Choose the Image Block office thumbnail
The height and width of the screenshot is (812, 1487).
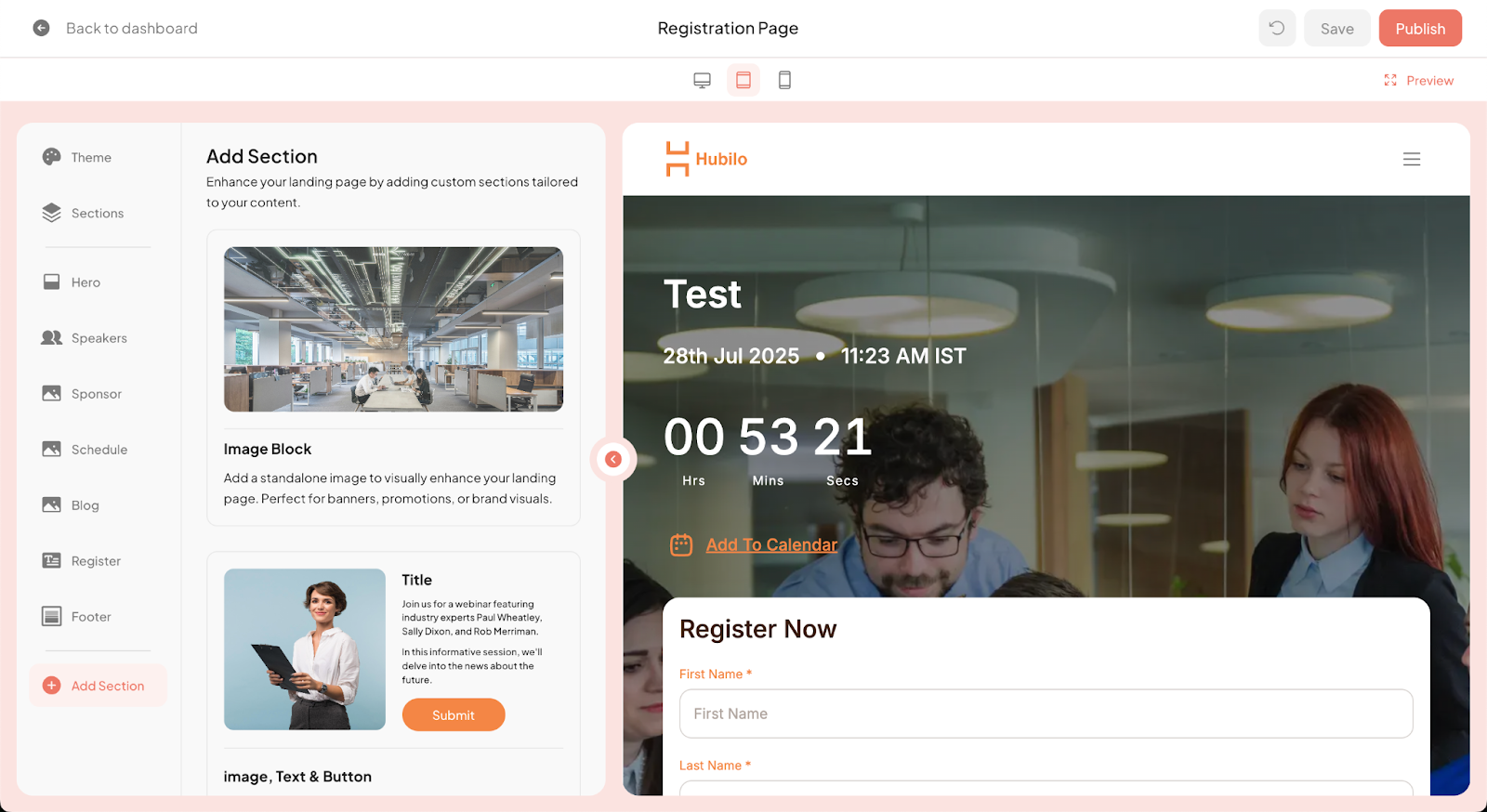click(x=393, y=329)
